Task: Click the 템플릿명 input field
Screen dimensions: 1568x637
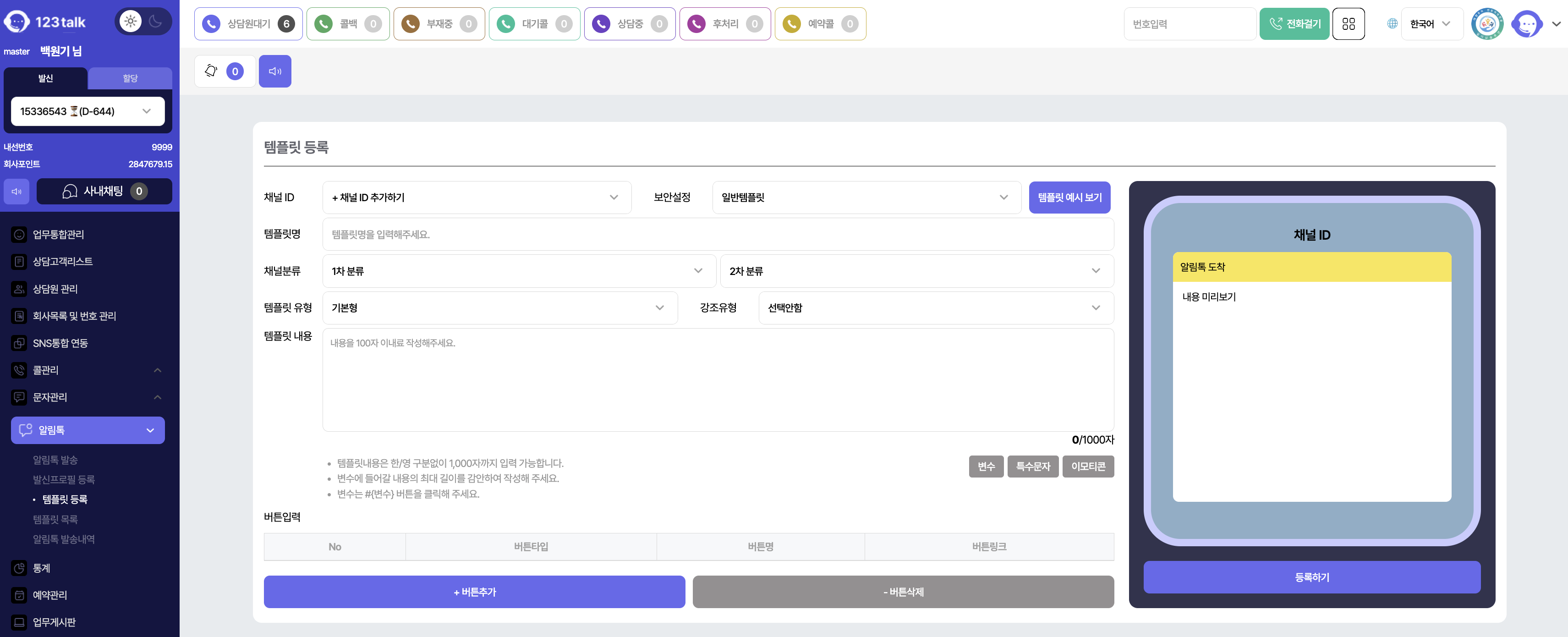Action: pos(718,235)
